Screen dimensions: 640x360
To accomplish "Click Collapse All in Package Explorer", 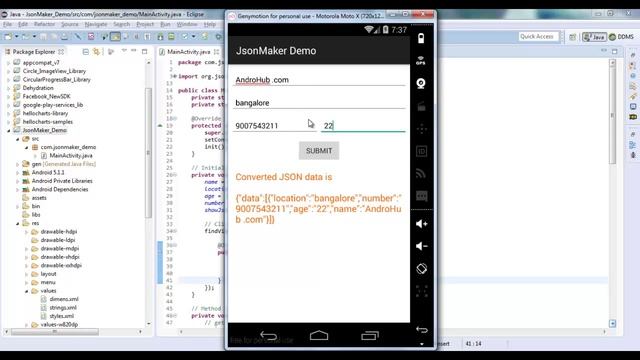I will tap(86, 52).
